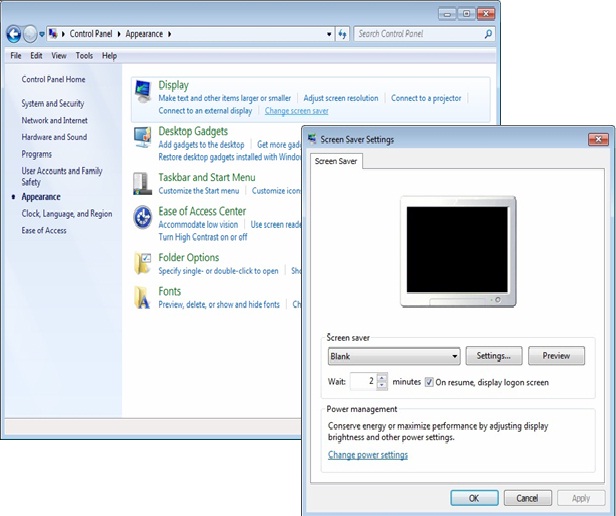The width and height of the screenshot is (616, 516).
Task: Click the Ease of Access Center icon
Action: point(142,217)
